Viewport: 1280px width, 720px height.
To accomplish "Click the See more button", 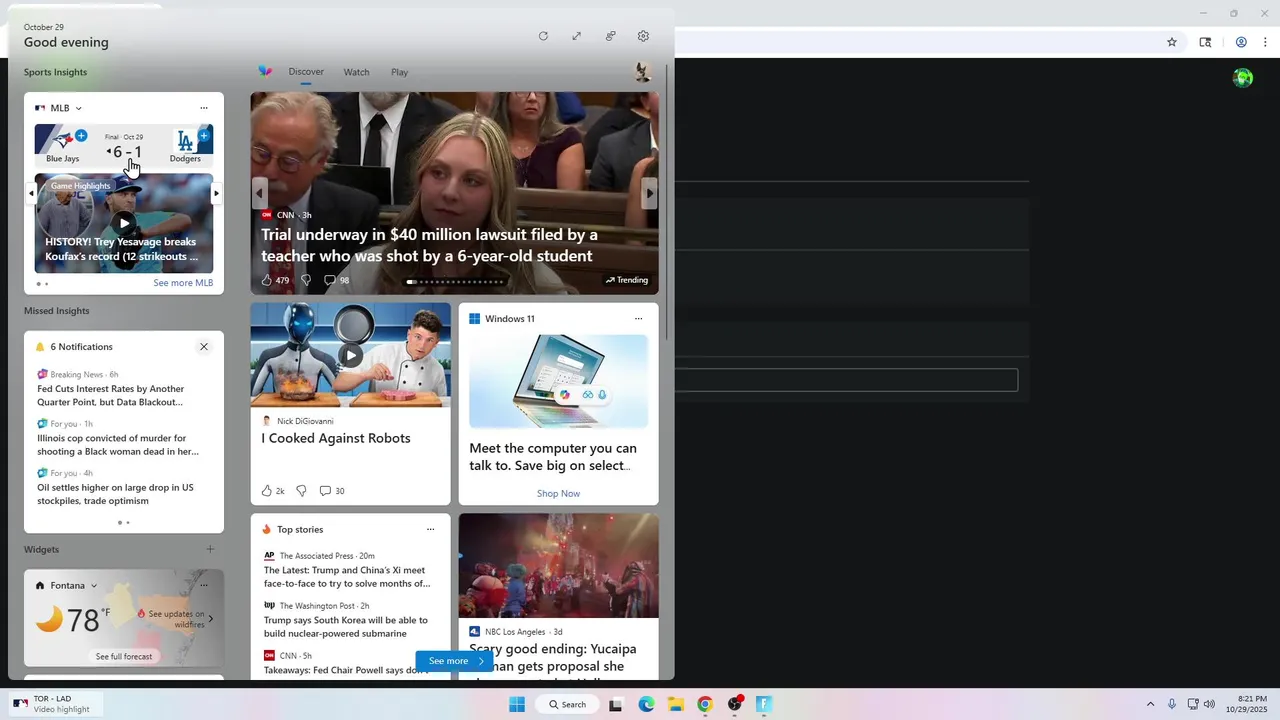I will tap(455, 661).
